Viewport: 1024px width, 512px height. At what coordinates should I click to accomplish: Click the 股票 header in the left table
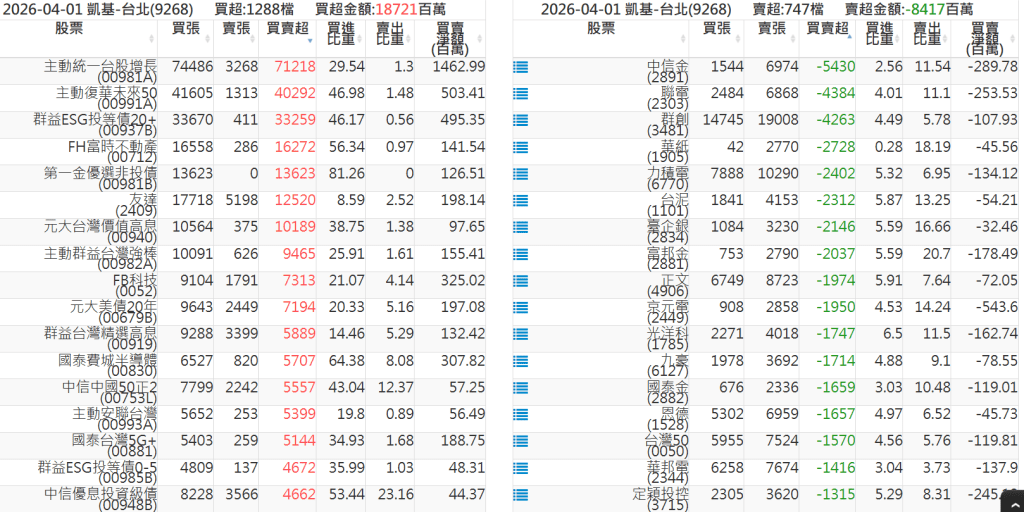(70, 28)
